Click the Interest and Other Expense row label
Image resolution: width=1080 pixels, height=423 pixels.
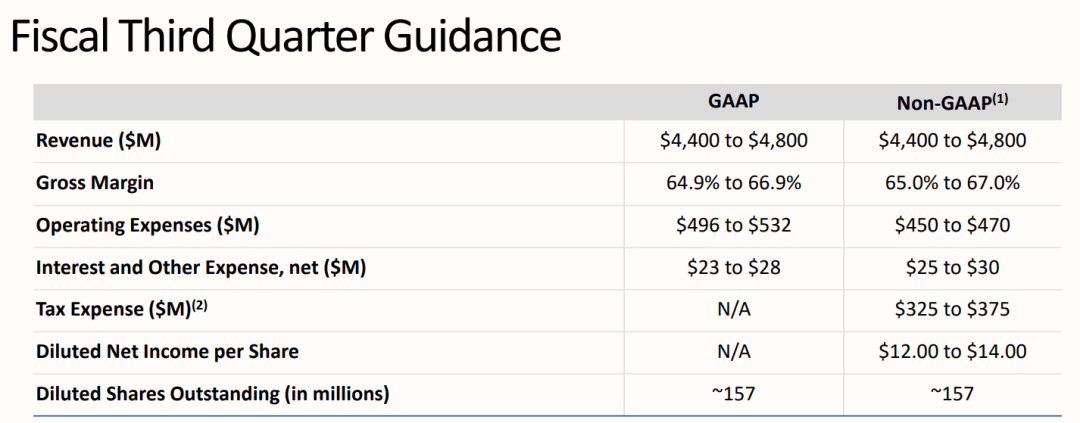pos(201,267)
